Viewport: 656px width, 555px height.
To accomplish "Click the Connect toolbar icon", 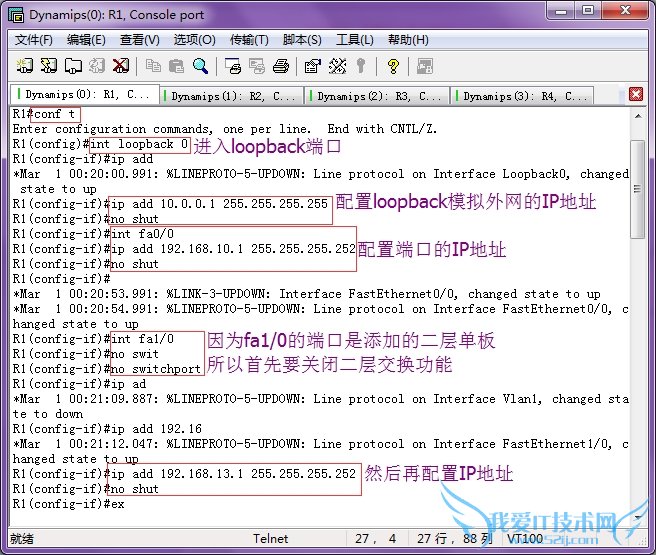I will click(x=24, y=66).
